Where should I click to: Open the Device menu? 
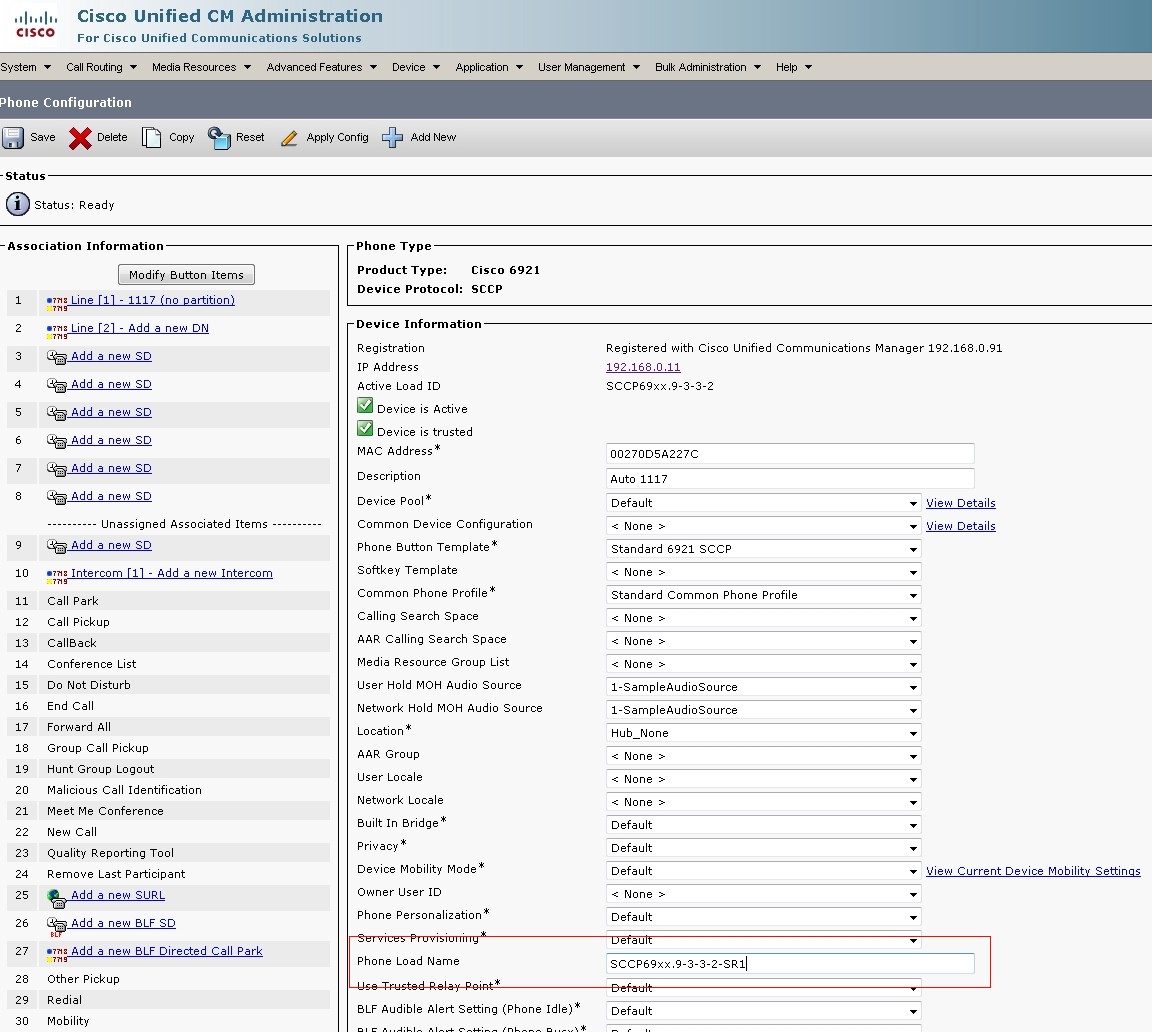pyautogui.click(x=416, y=67)
